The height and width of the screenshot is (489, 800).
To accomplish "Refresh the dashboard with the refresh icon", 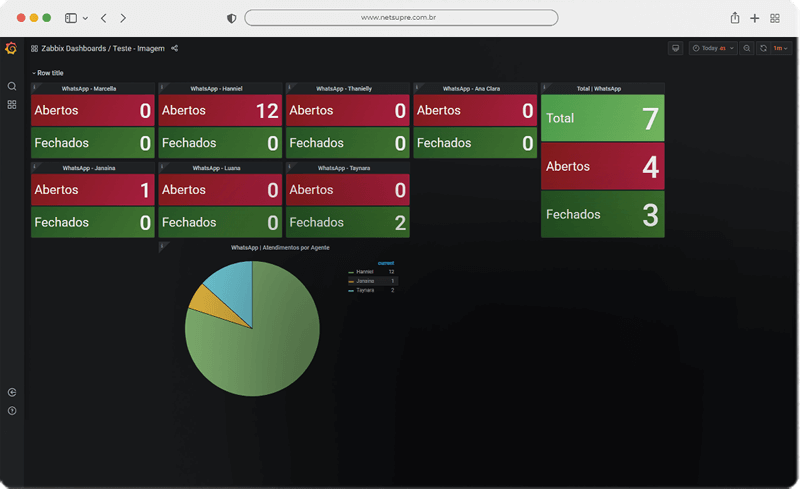I will click(x=763, y=48).
